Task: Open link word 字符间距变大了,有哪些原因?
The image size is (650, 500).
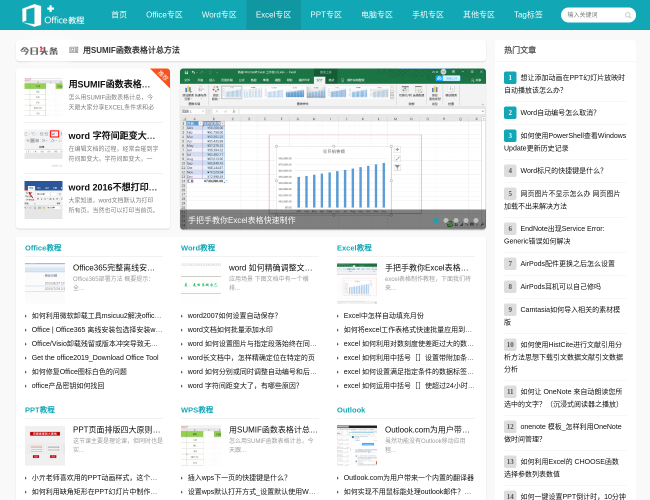Action: click(243, 386)
